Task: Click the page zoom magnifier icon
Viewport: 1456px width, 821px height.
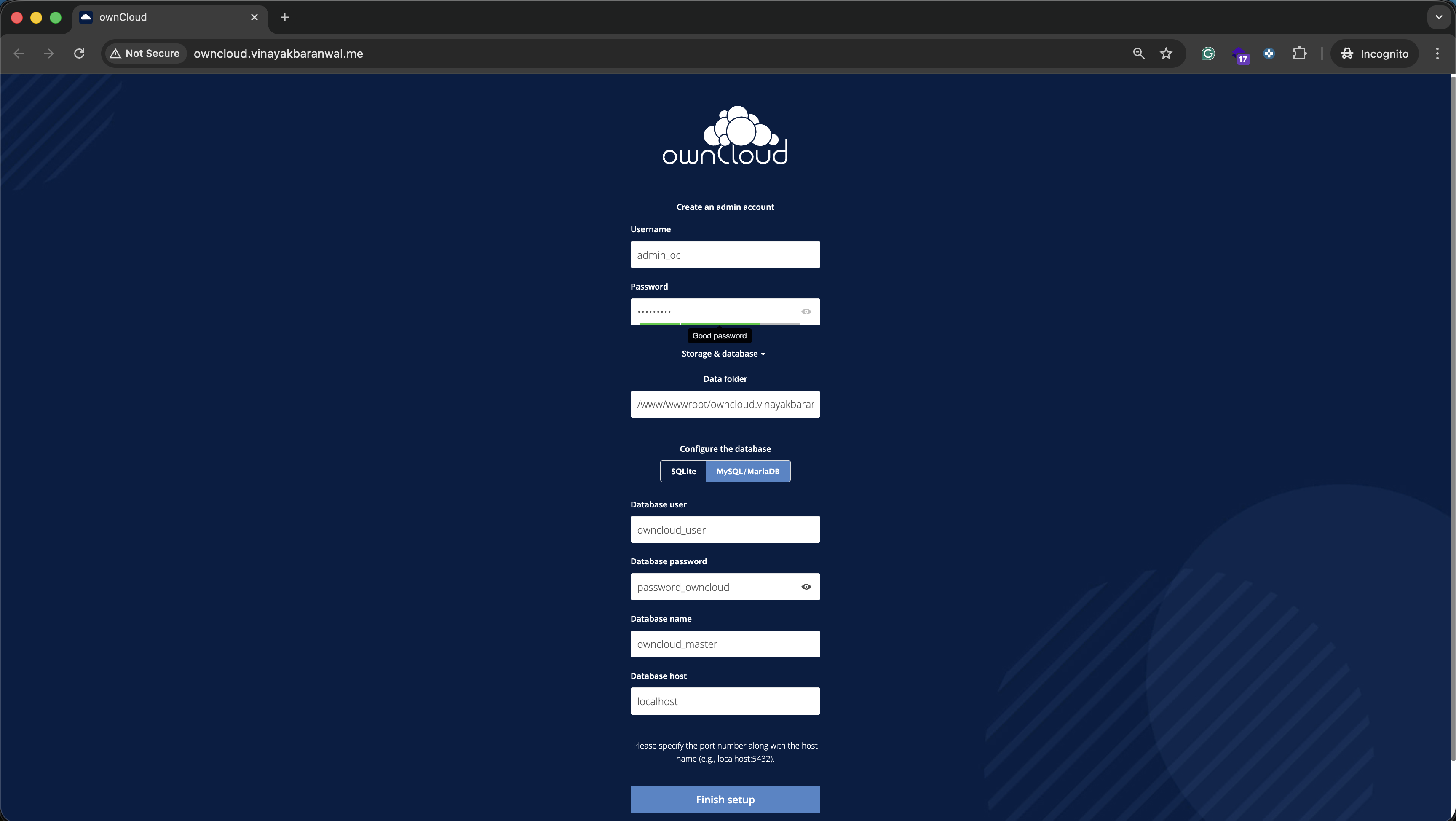Action: tap(1139, 53)
